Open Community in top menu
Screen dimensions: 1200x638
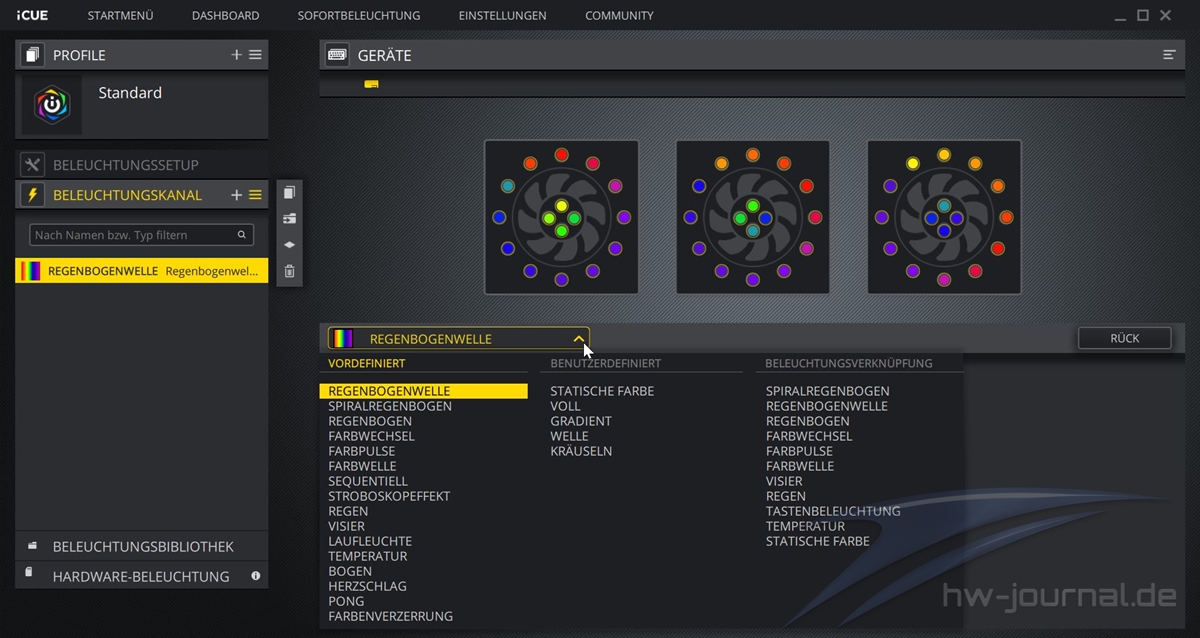click(619, 15)
